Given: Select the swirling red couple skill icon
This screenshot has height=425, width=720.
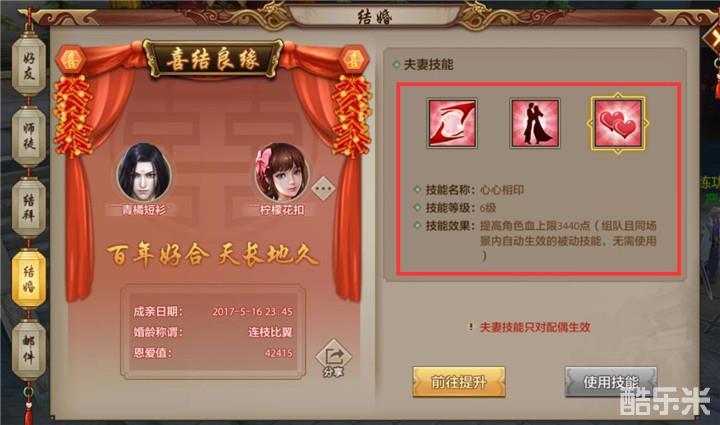Looking at the screenshot, I should 452,123.
